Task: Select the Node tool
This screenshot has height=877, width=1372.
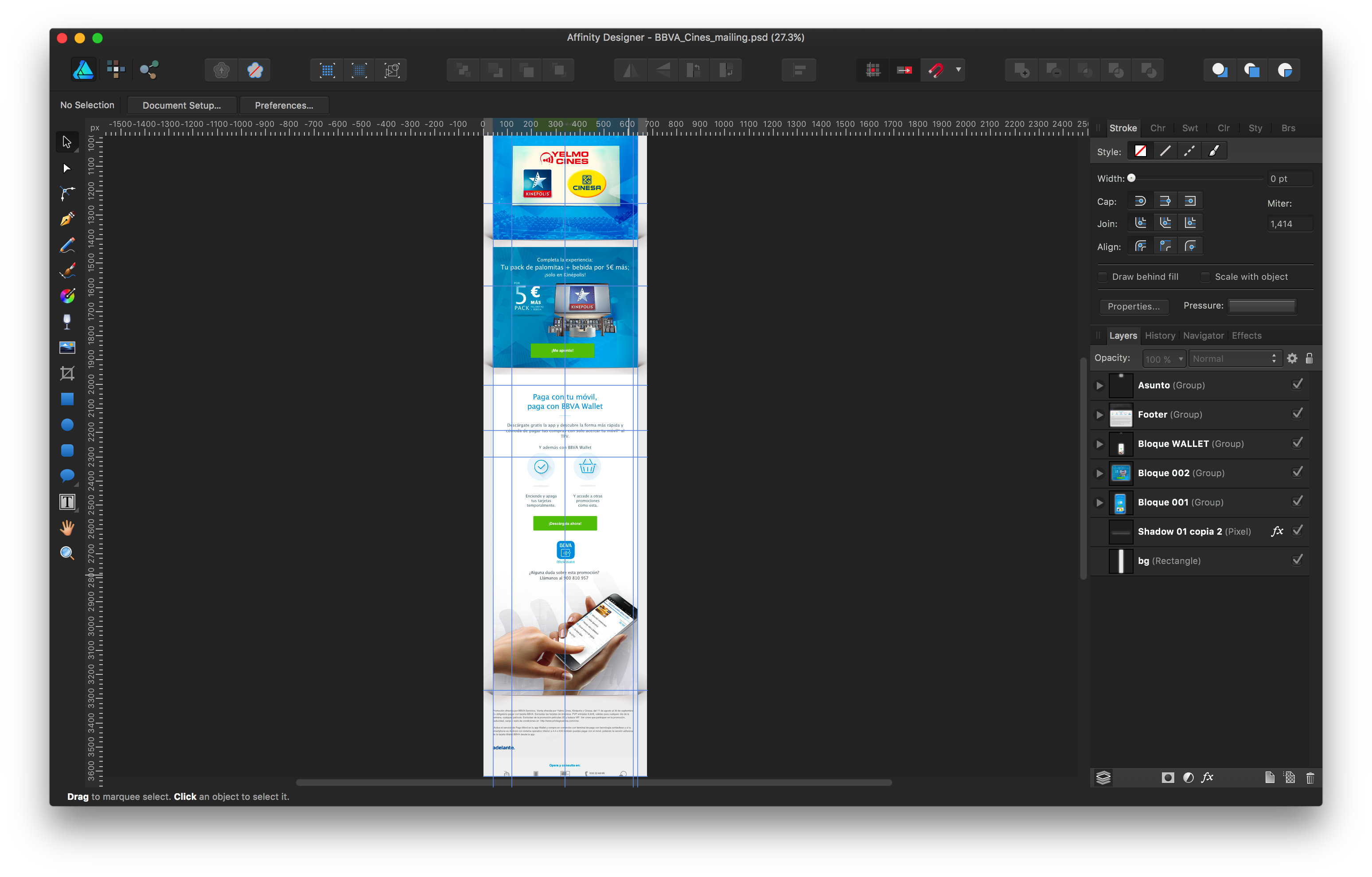Action: tap(66, 168)
